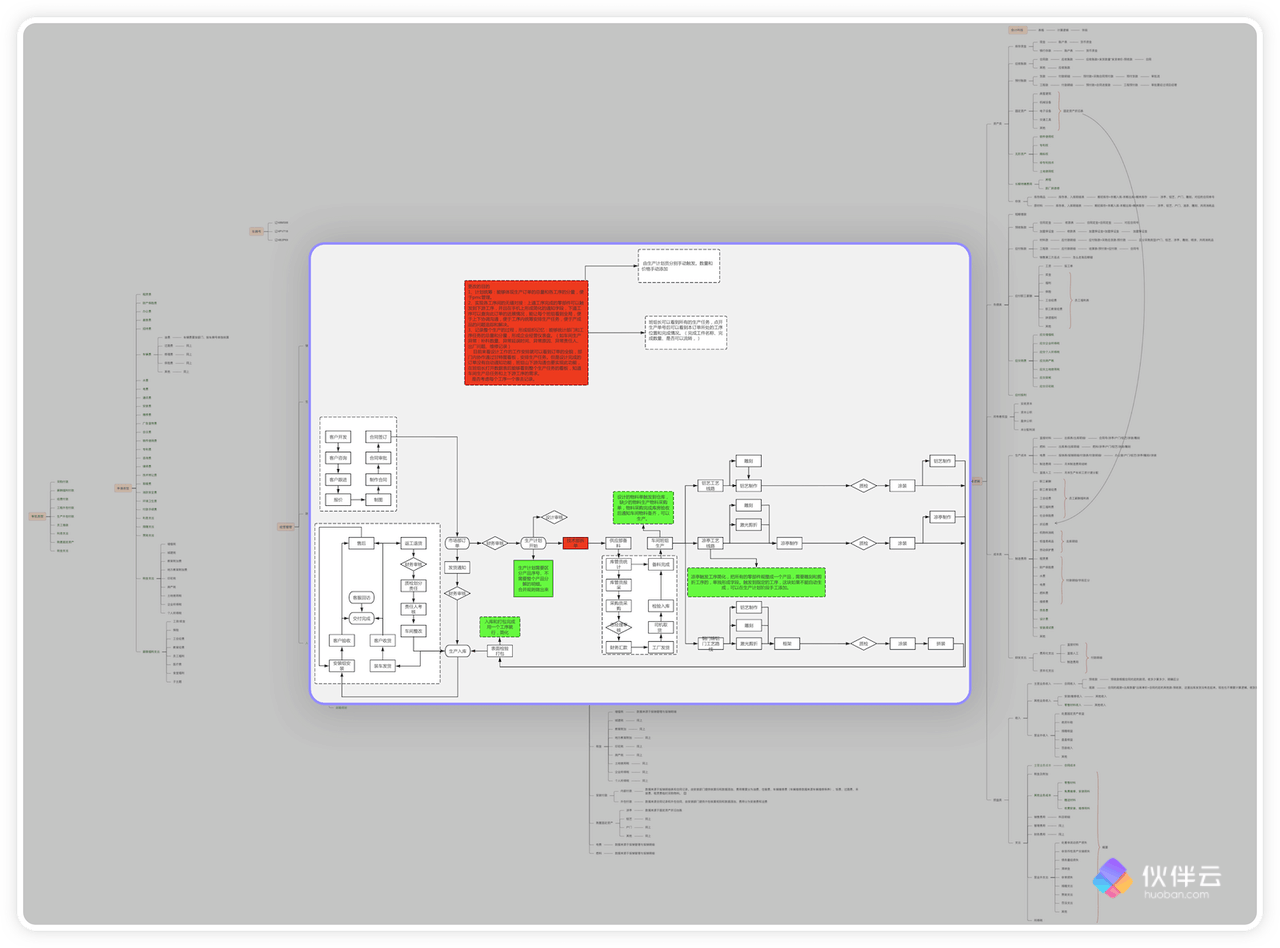Click the green note above 表面检验打包
1280x948 pixels.
pos(499,627)
